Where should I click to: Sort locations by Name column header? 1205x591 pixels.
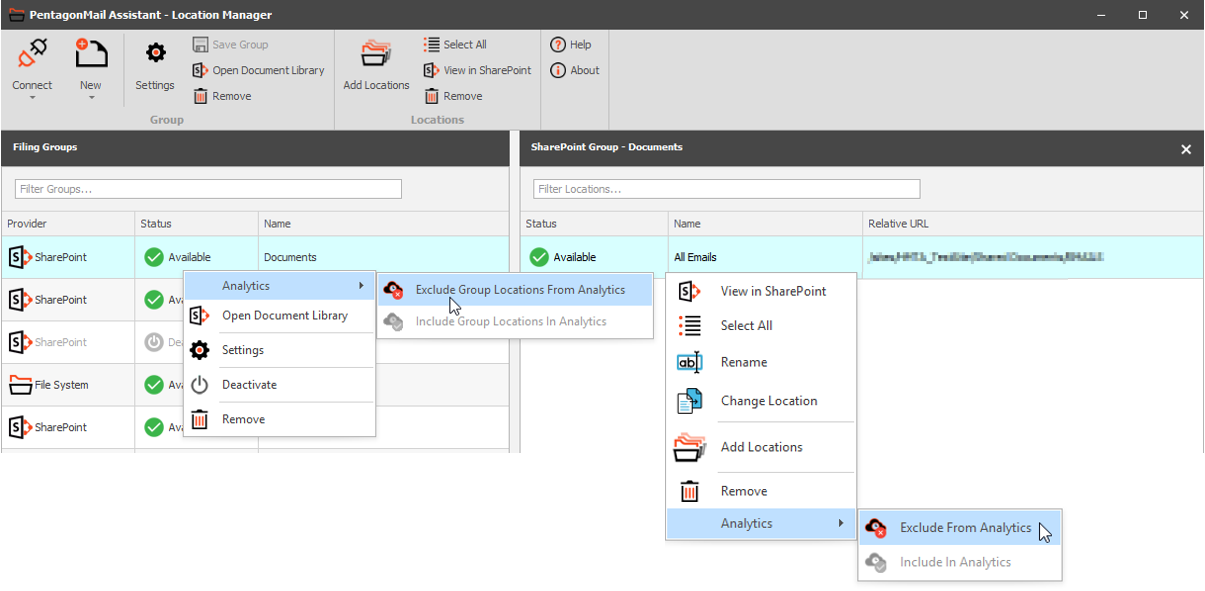coord(765,224)
